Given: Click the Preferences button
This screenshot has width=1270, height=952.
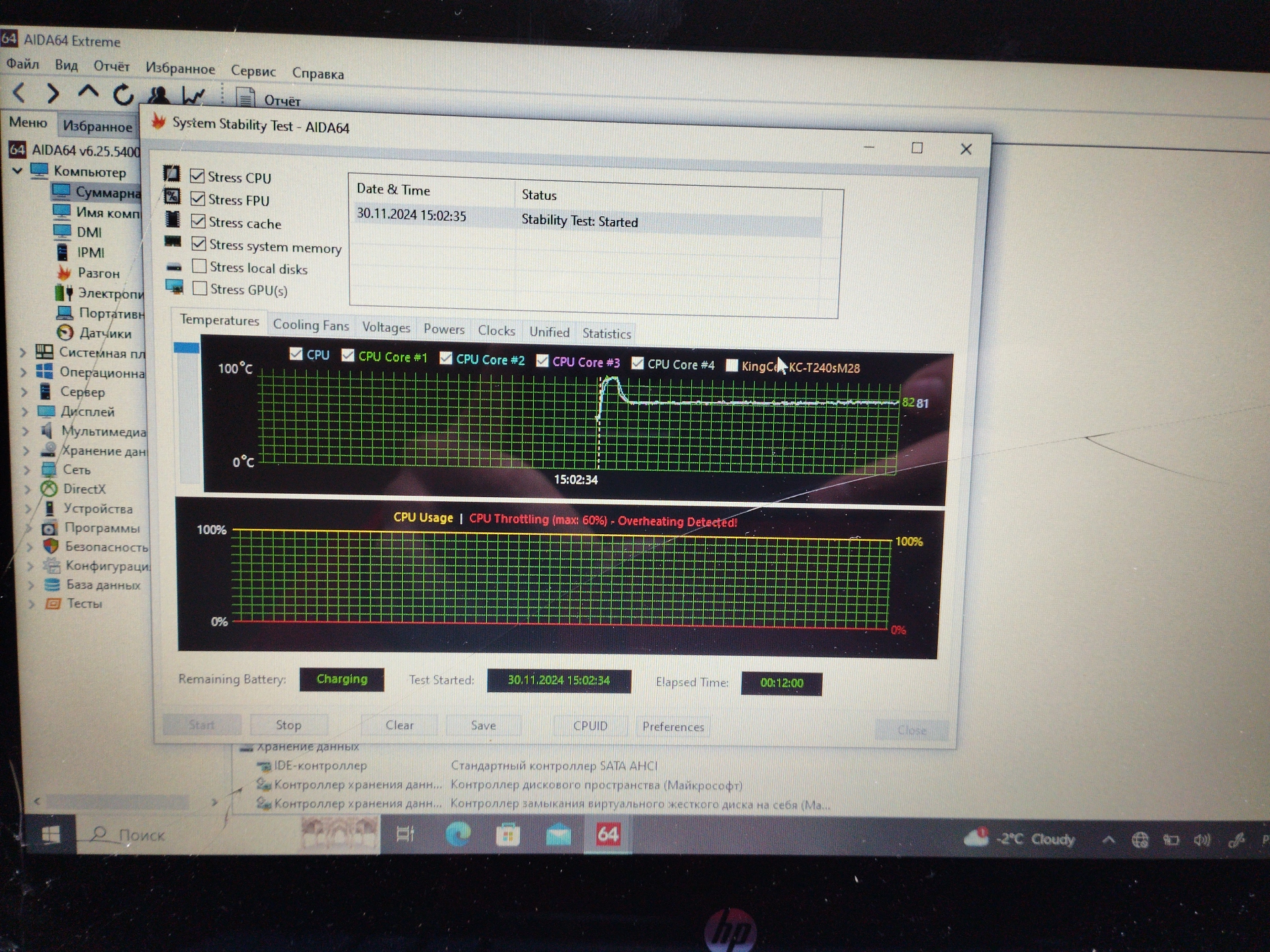Looking at the screenshot, I should tap(673, 727).
